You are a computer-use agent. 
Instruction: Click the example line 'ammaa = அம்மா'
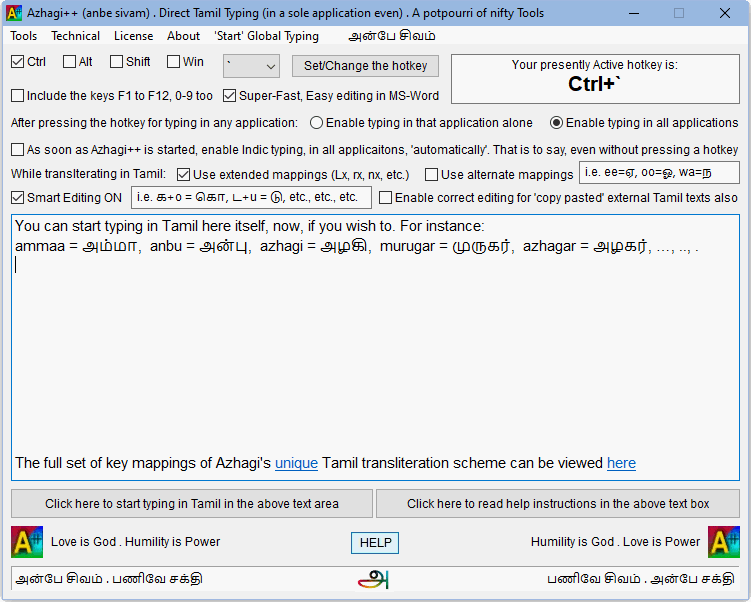tap(77, 246)
